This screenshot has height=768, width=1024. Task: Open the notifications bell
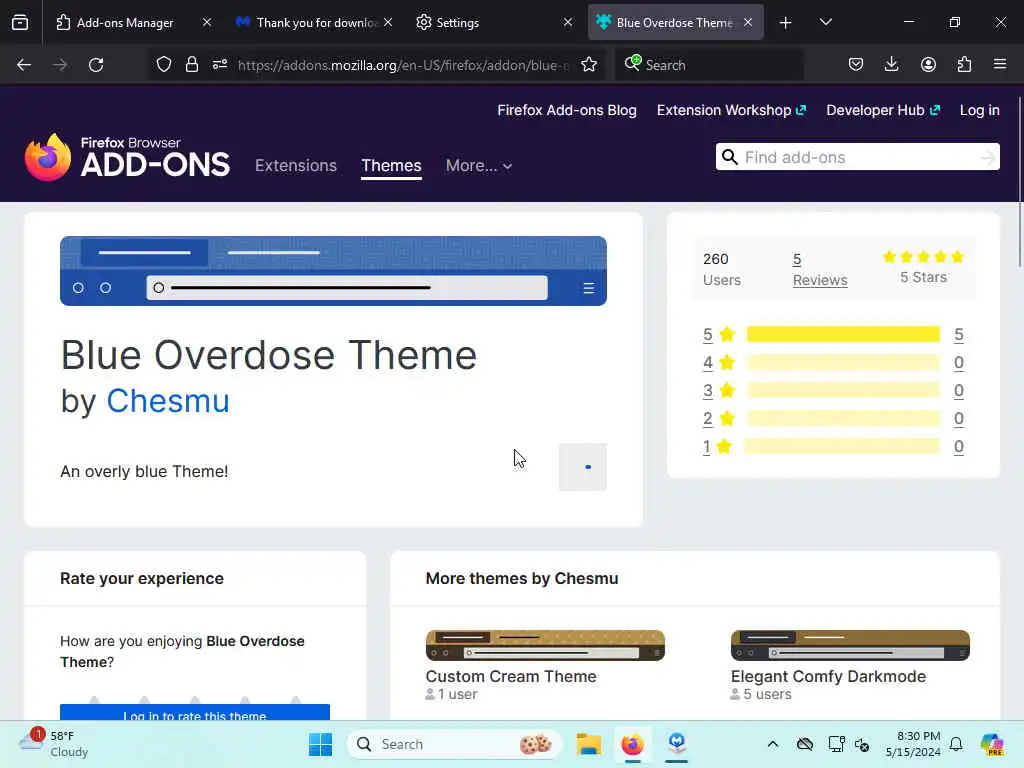pyautogui.click(x=956, y=744)
